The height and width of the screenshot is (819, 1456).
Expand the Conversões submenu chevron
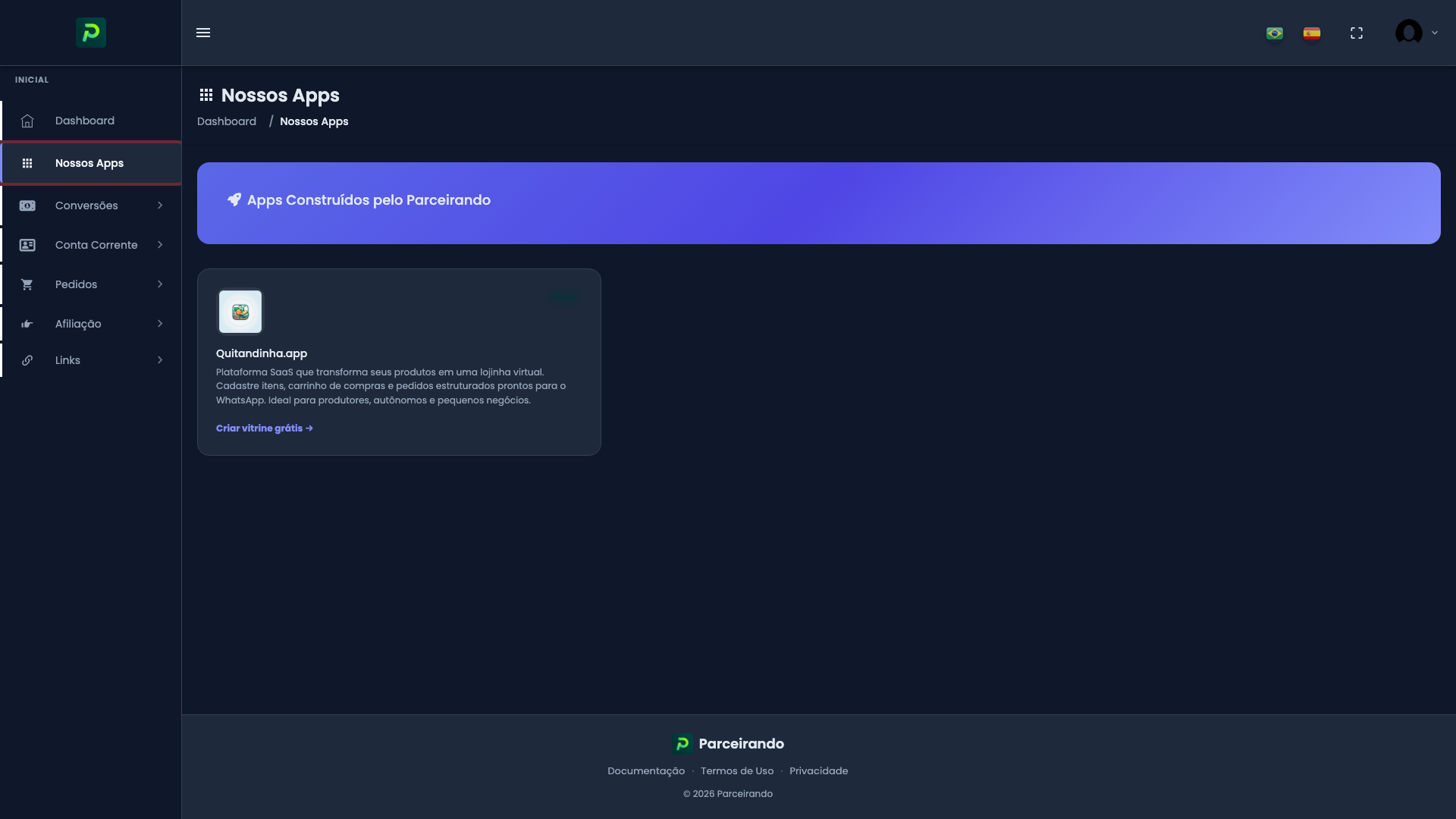click(160, 206)
